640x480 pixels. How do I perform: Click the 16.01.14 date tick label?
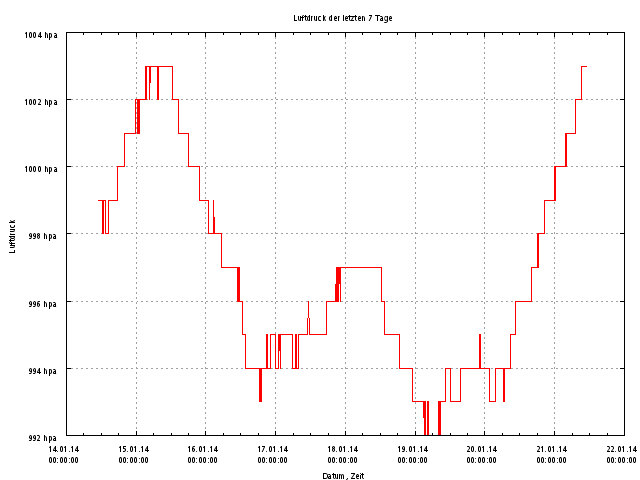(203, 450)
